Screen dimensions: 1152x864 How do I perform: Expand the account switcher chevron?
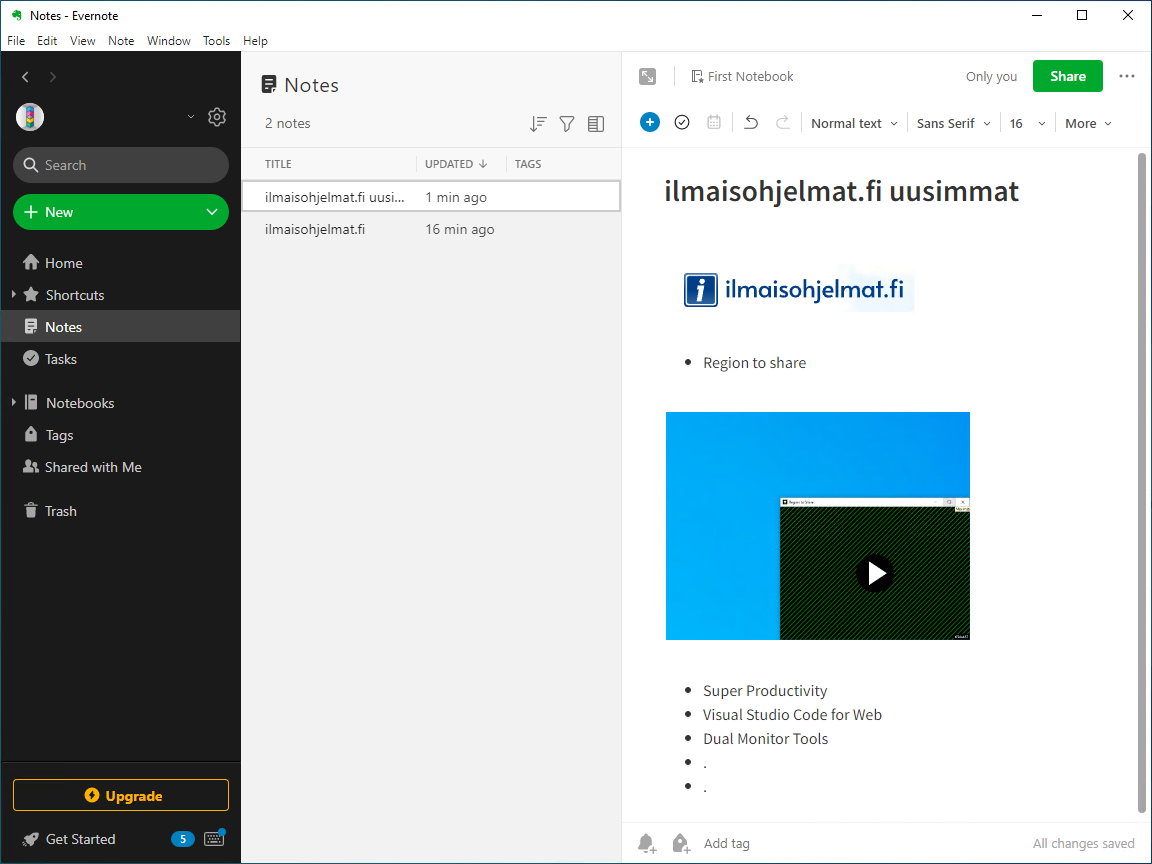pos(191,116)
